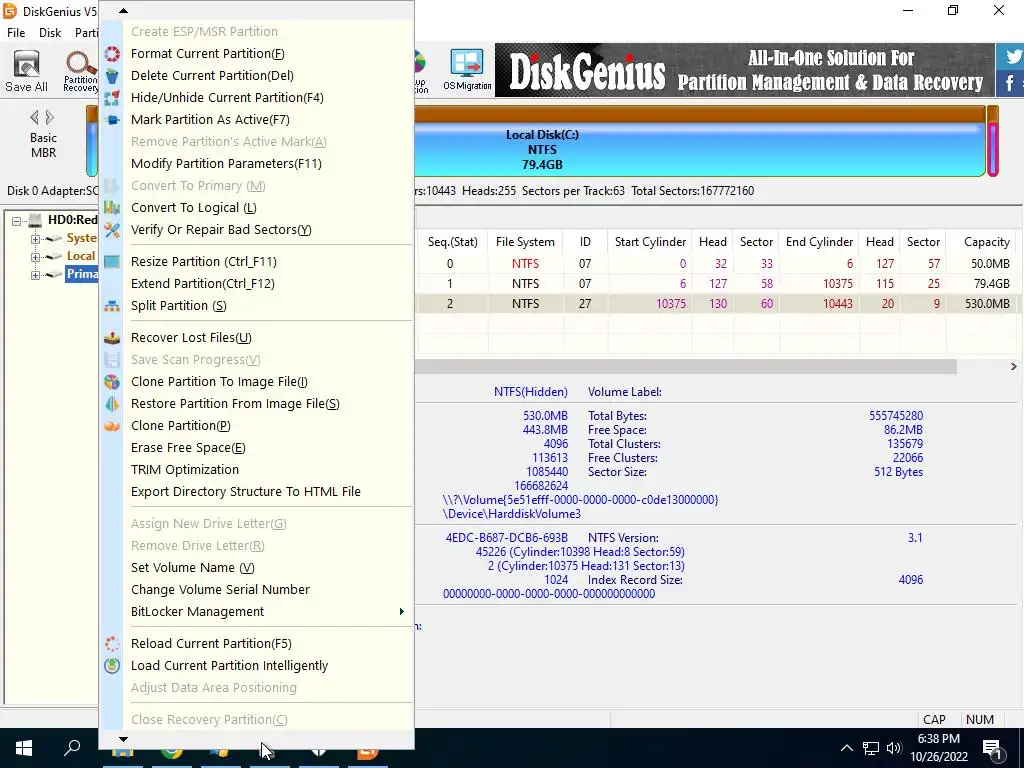The image size is (1024, 768).
Task: Open the Windows Start menu
Action: pyautogui.click(x=24, y=748)
